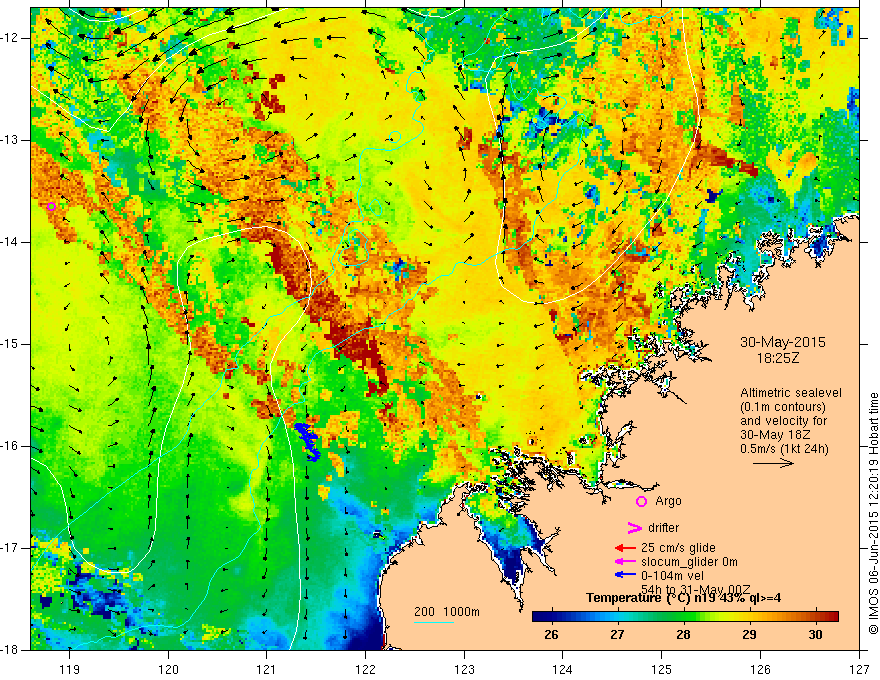Click the longitude axis label 120
The image size is (880, 680).
click(168, 669)
